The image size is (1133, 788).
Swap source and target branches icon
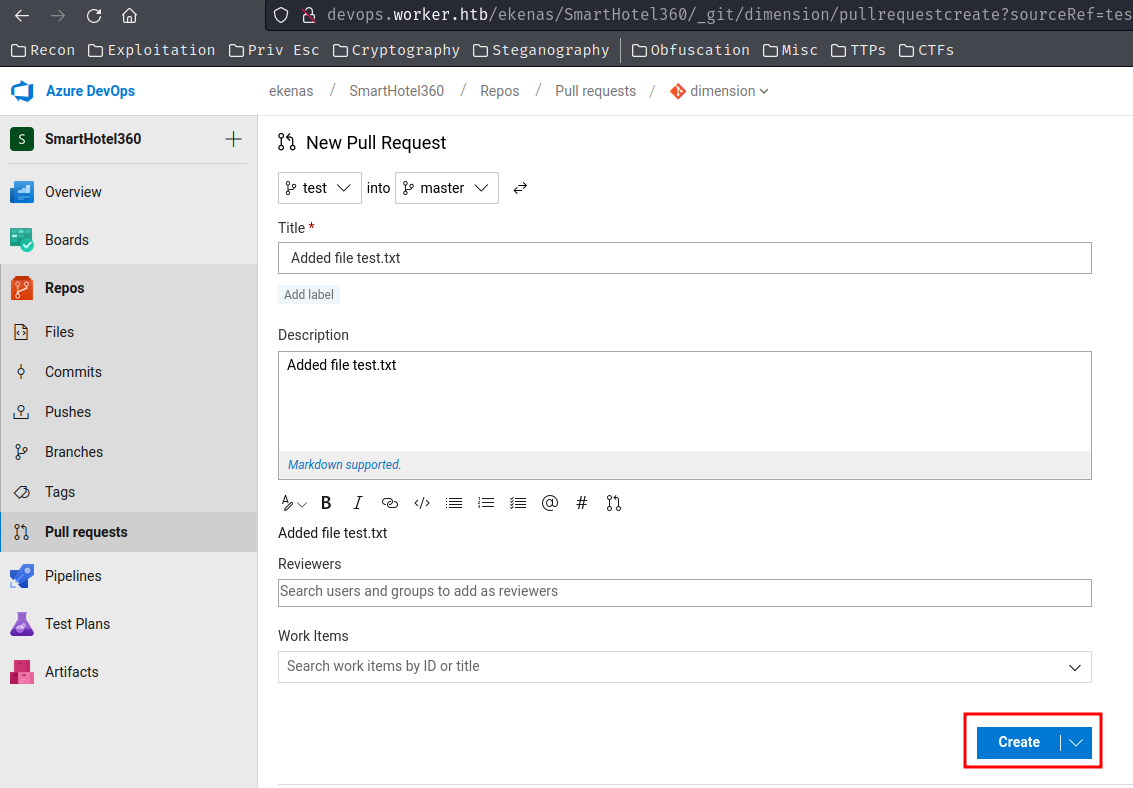point(520,188)
